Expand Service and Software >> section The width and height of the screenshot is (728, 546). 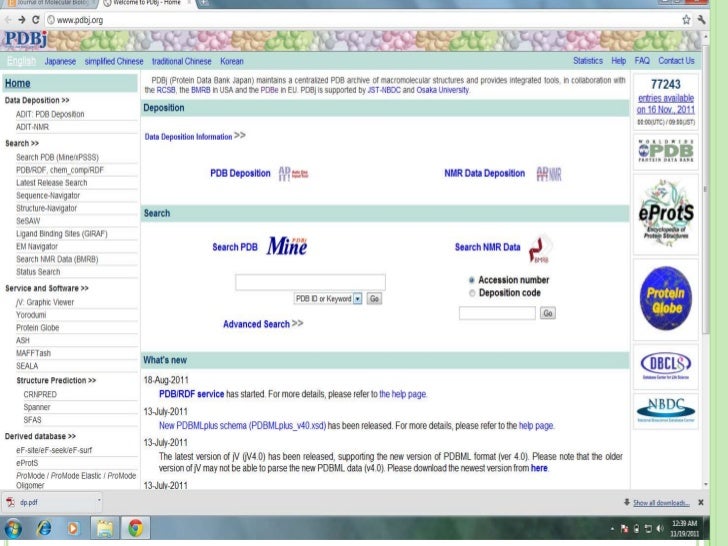(x=47, y=288)
